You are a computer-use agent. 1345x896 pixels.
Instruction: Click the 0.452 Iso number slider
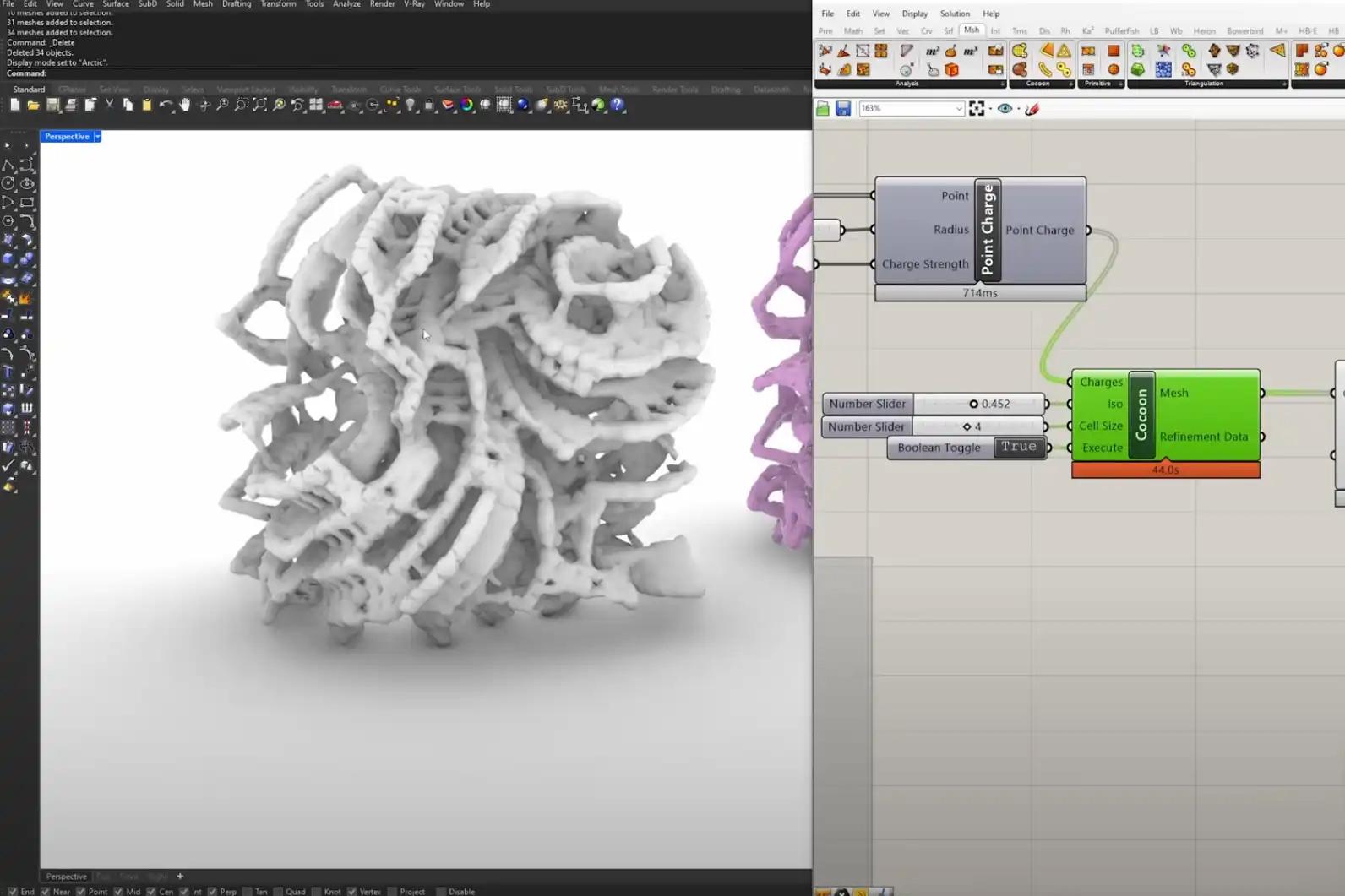(x=978, y=404)
